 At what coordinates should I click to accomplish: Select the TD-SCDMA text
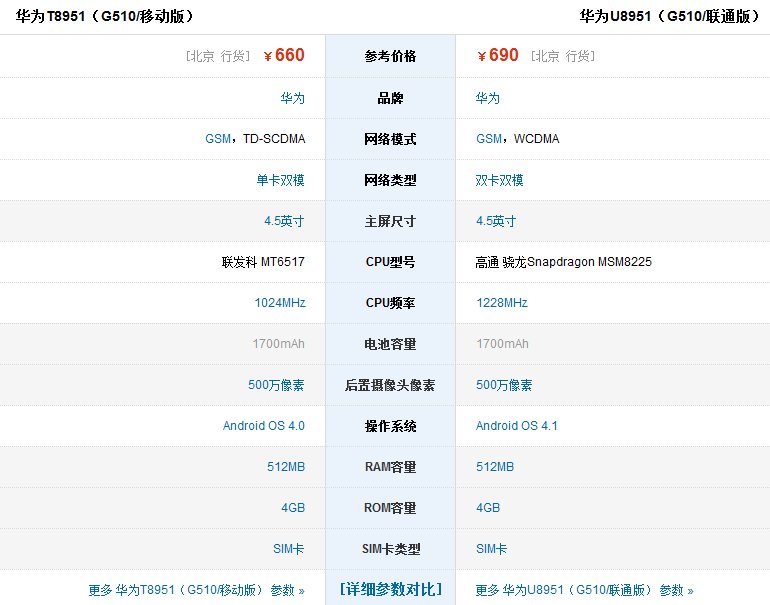(x=274, y=139)
